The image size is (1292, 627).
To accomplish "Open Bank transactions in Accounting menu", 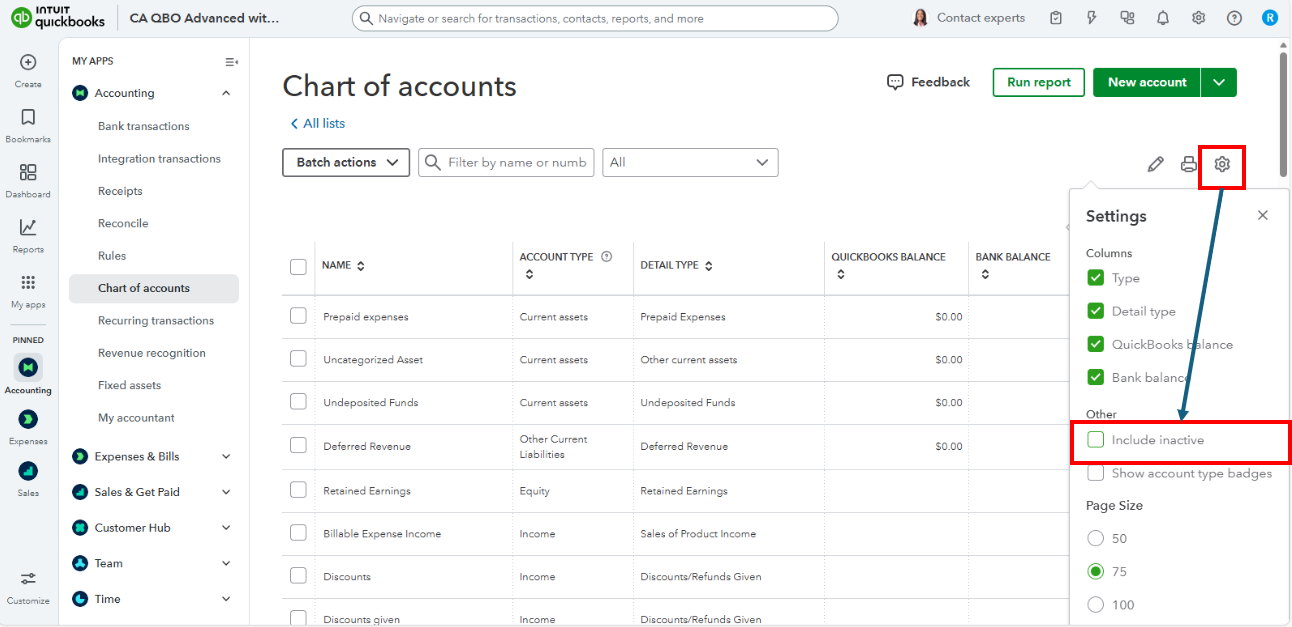I will [143, 126].
